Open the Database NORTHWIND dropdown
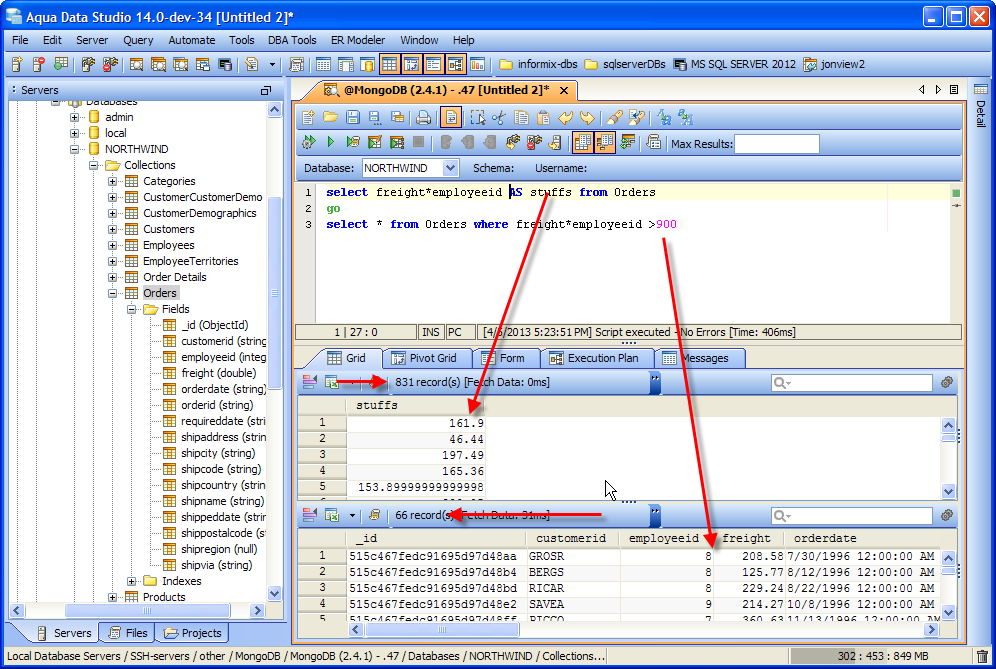 pos(450,168)
